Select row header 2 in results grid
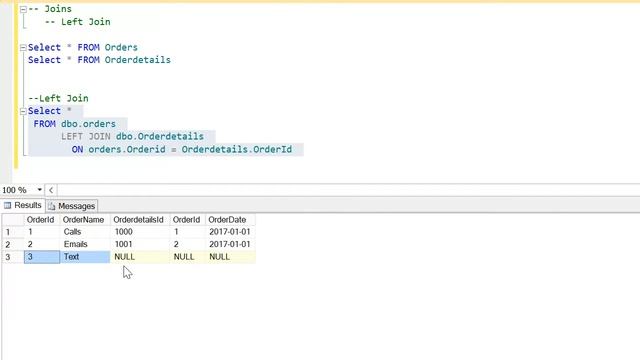Screen dimensions: 640x360 click(x=13, y=244)
